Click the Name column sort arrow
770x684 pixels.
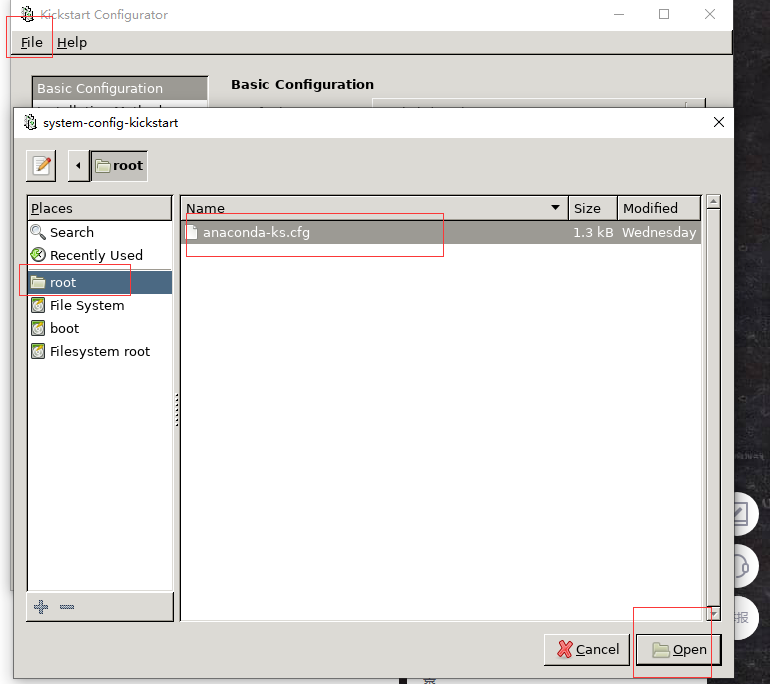555,208
